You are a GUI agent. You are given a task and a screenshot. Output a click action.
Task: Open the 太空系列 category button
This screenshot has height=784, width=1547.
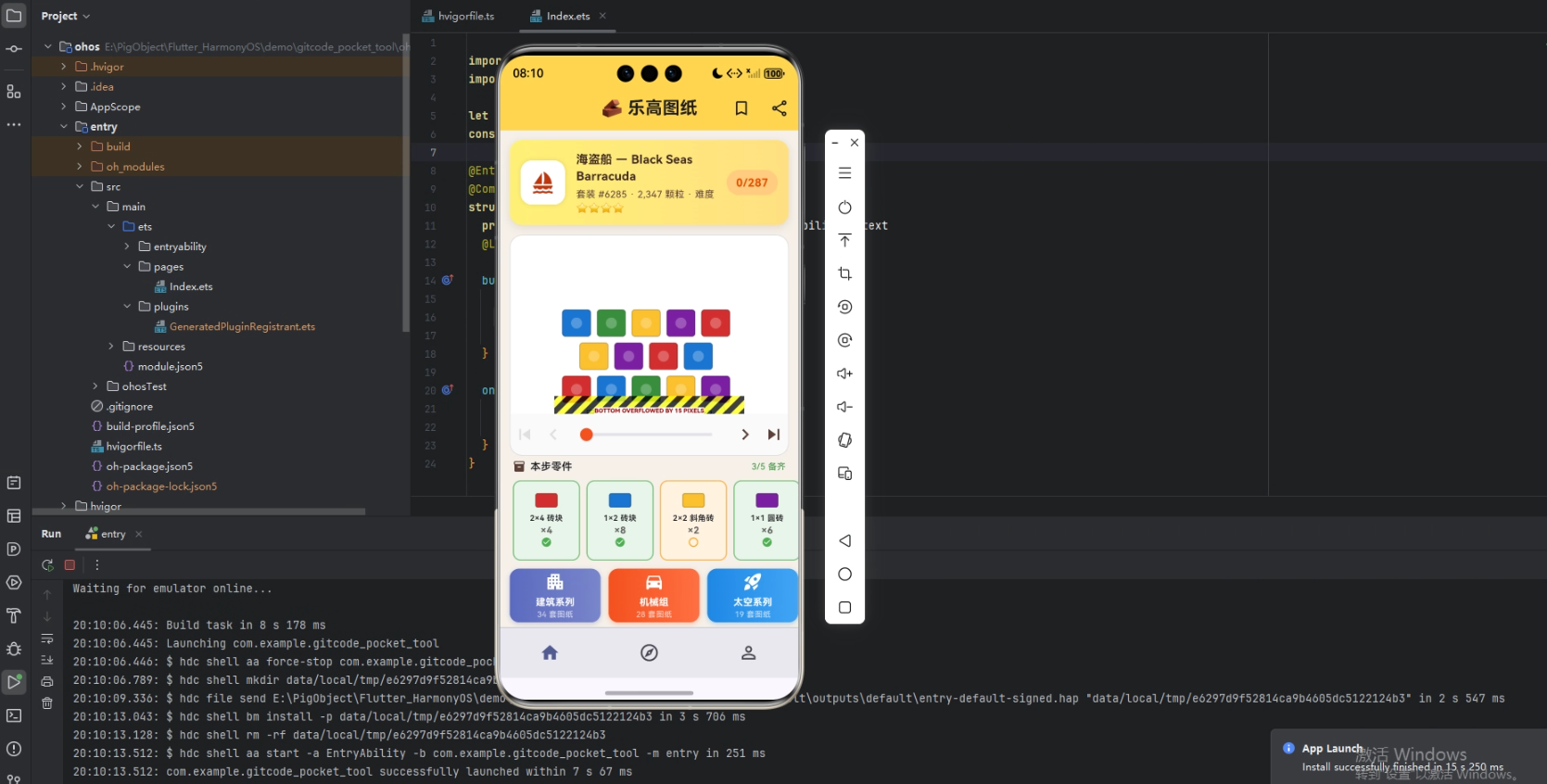click(752, 595)
